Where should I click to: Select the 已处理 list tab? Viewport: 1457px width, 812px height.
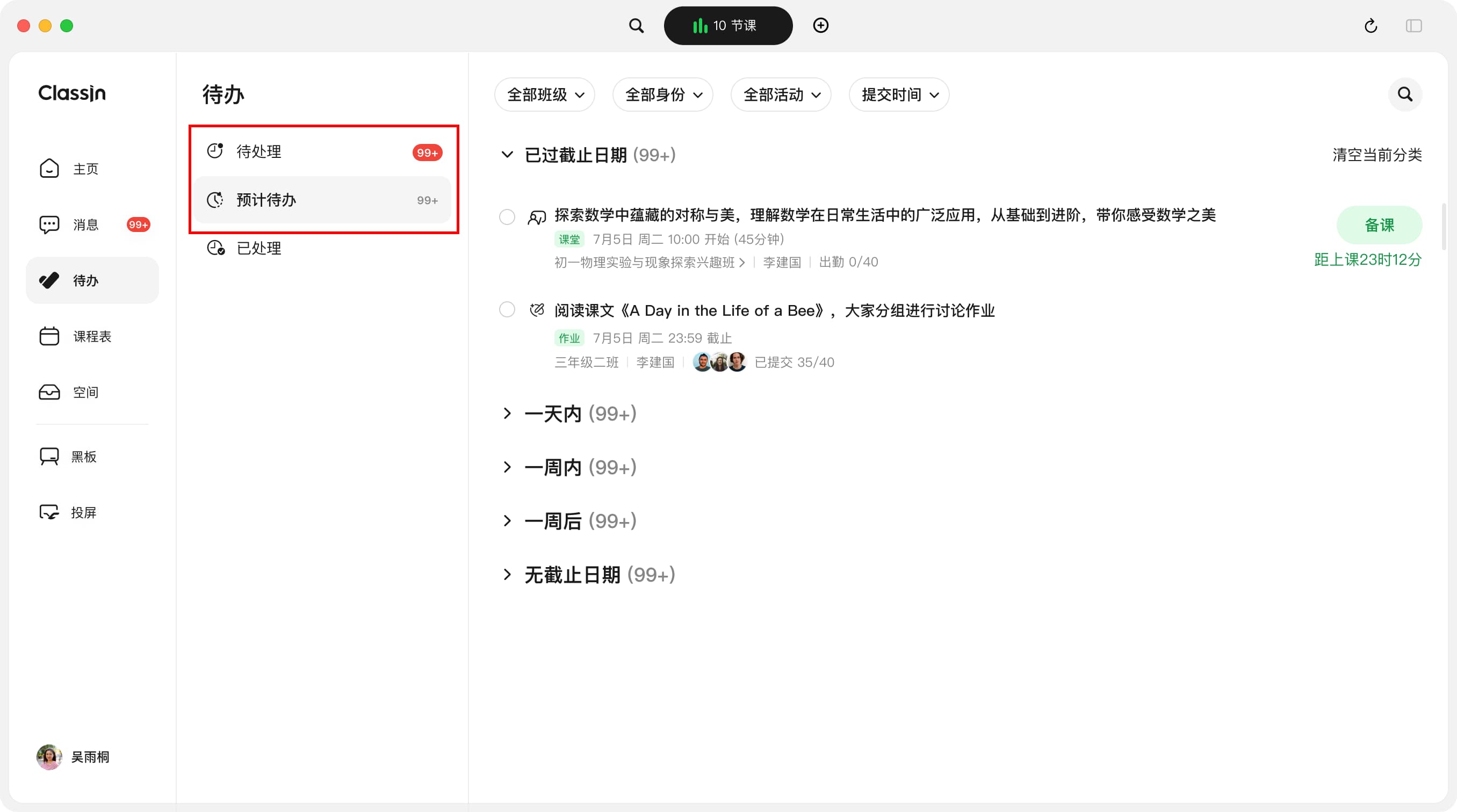(x=323, y=248)
